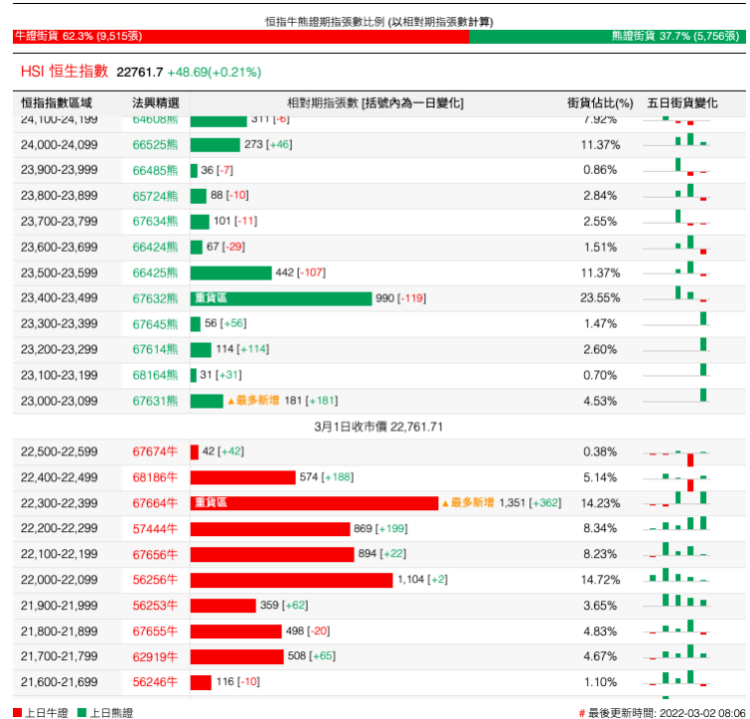
Task: Click the 66525熊 warrant link
Action: 155,145
